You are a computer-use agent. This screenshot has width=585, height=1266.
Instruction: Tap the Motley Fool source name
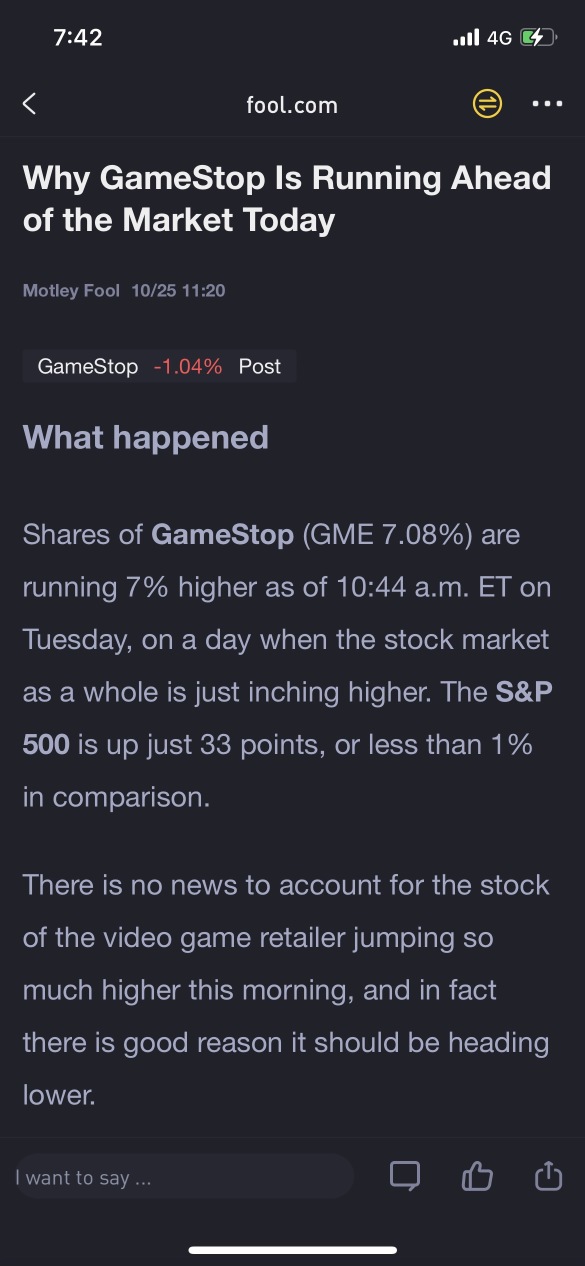[71, 291]
